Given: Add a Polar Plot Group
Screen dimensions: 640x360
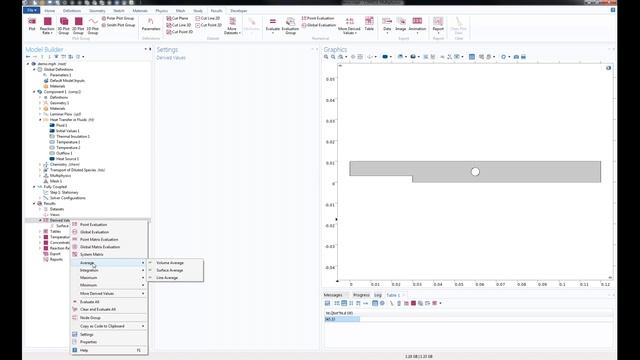Looking at the screenshot, I should point(118,18).
